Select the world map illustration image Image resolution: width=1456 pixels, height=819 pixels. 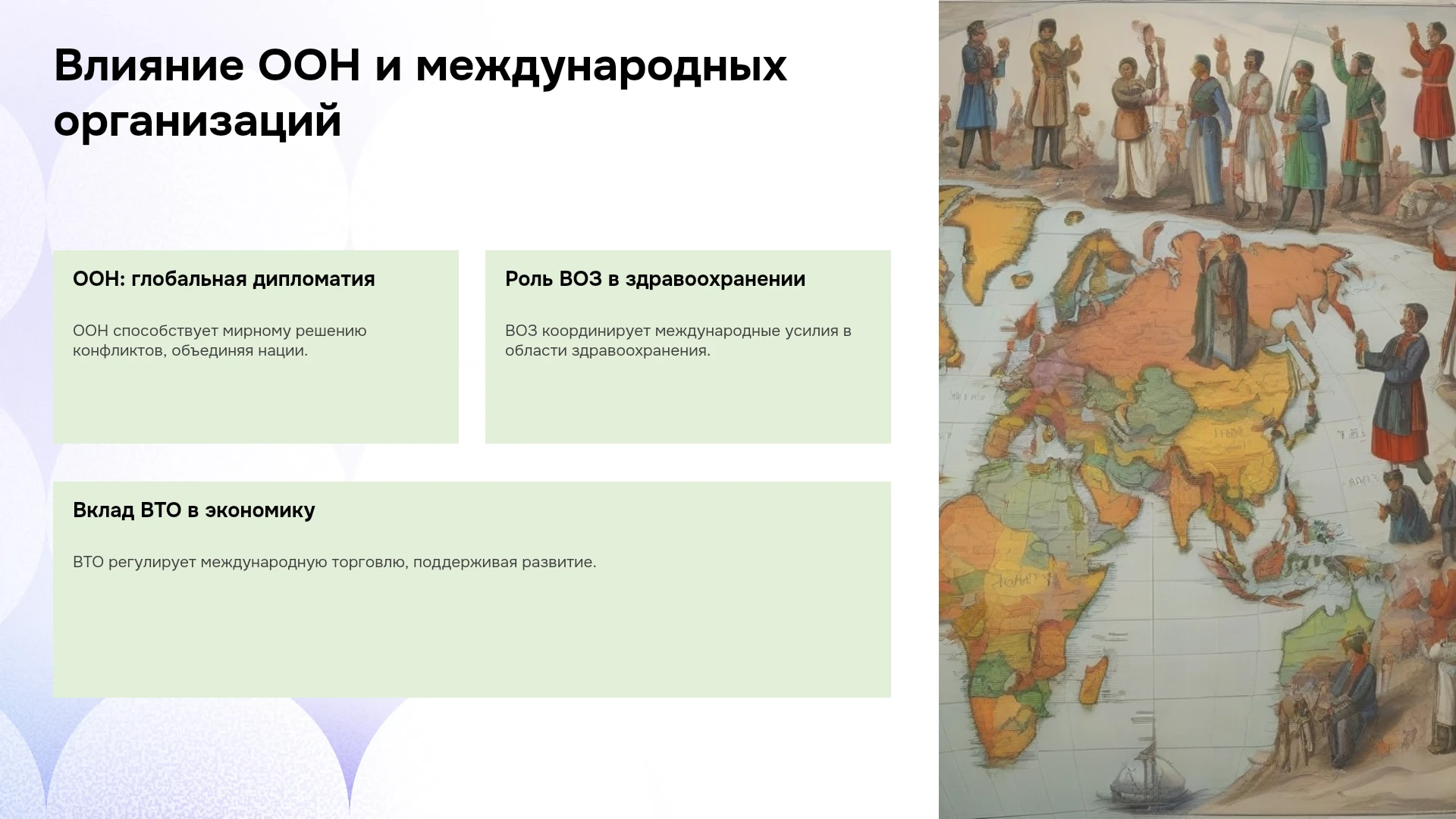pos(1197,409)
